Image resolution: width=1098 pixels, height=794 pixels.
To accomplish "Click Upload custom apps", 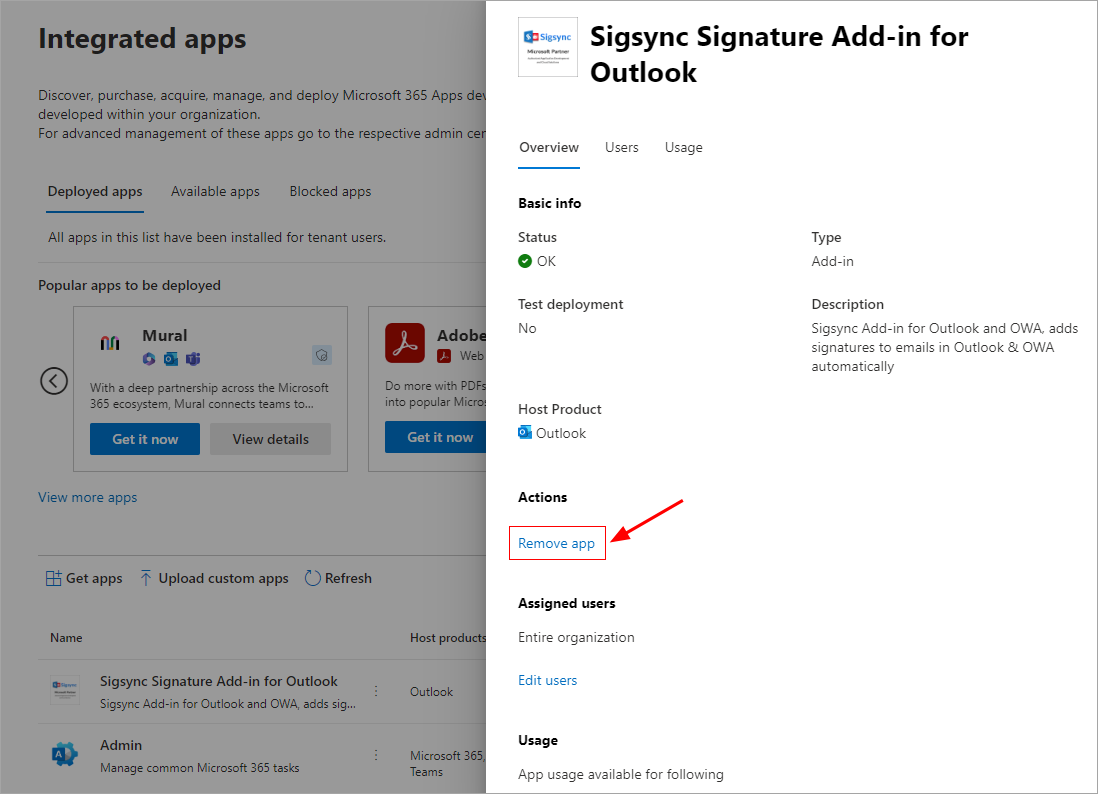I will click(214, 578).
